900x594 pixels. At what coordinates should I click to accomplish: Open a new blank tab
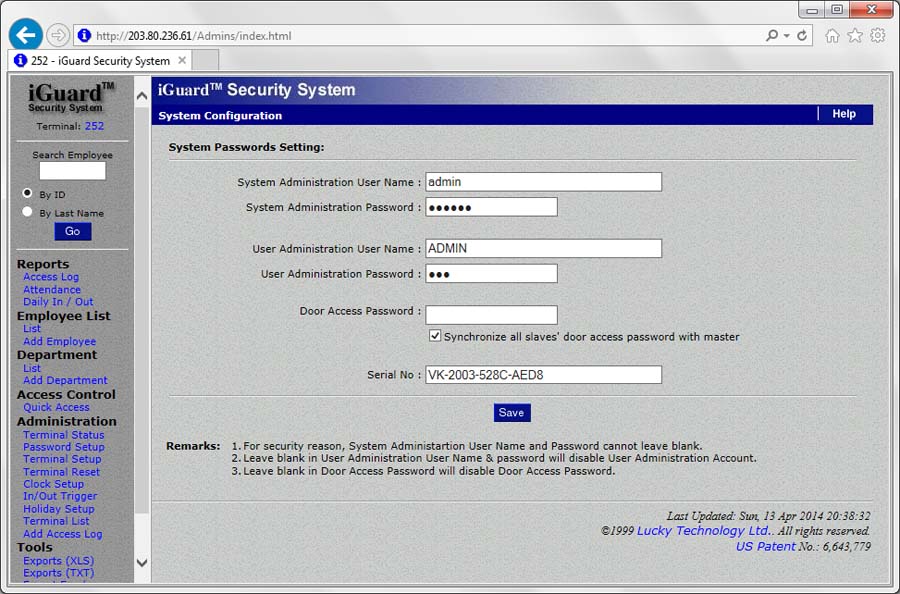pyautogui.click(x=205, y=60)
